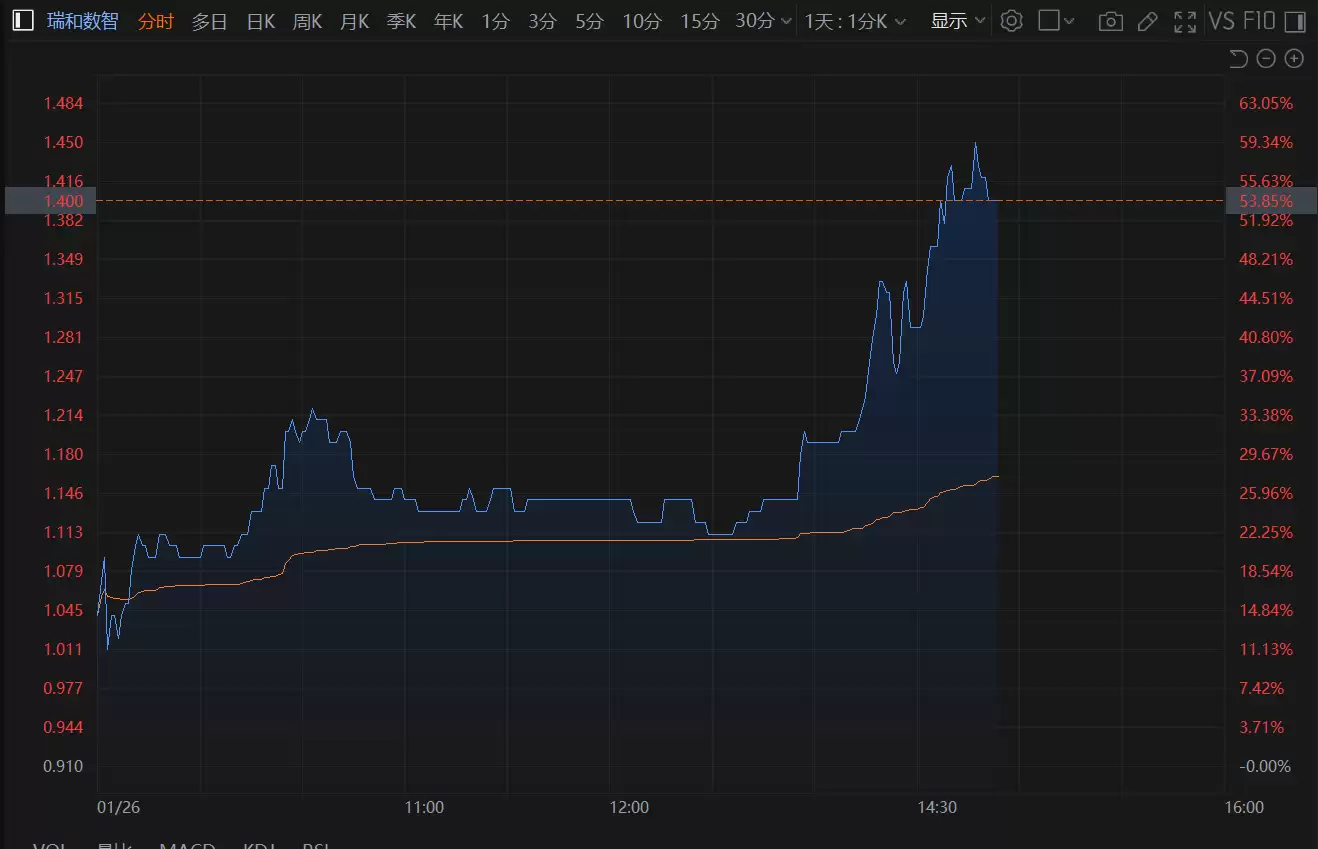Switch to the 5分 interval
This screenshot has width=1318, height=849.
[x=589, y=21]
